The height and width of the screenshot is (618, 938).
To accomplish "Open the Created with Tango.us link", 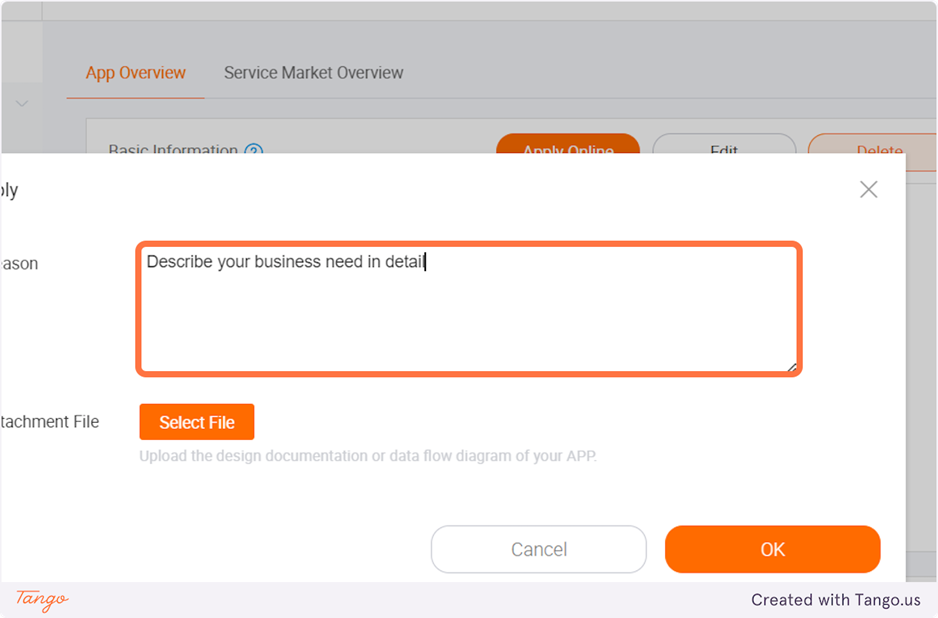I will tap(836, 600).
